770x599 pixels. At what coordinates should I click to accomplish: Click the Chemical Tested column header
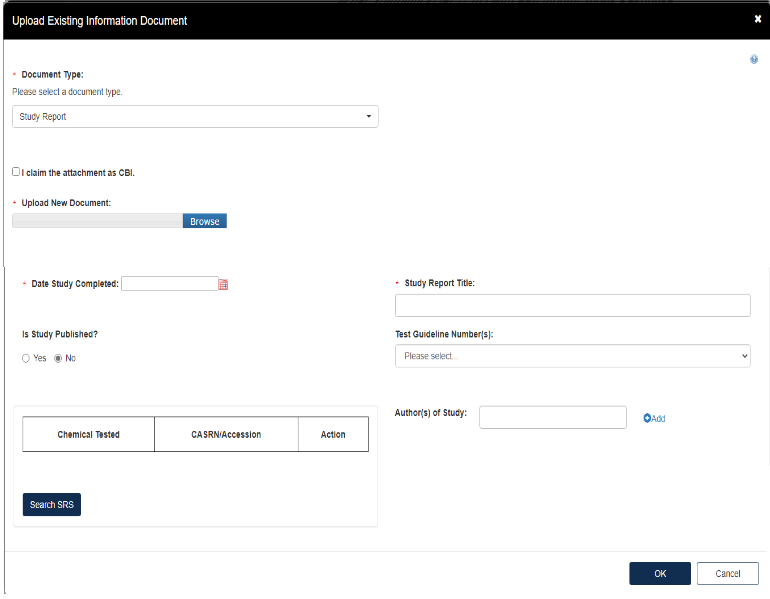pos(88,435)
